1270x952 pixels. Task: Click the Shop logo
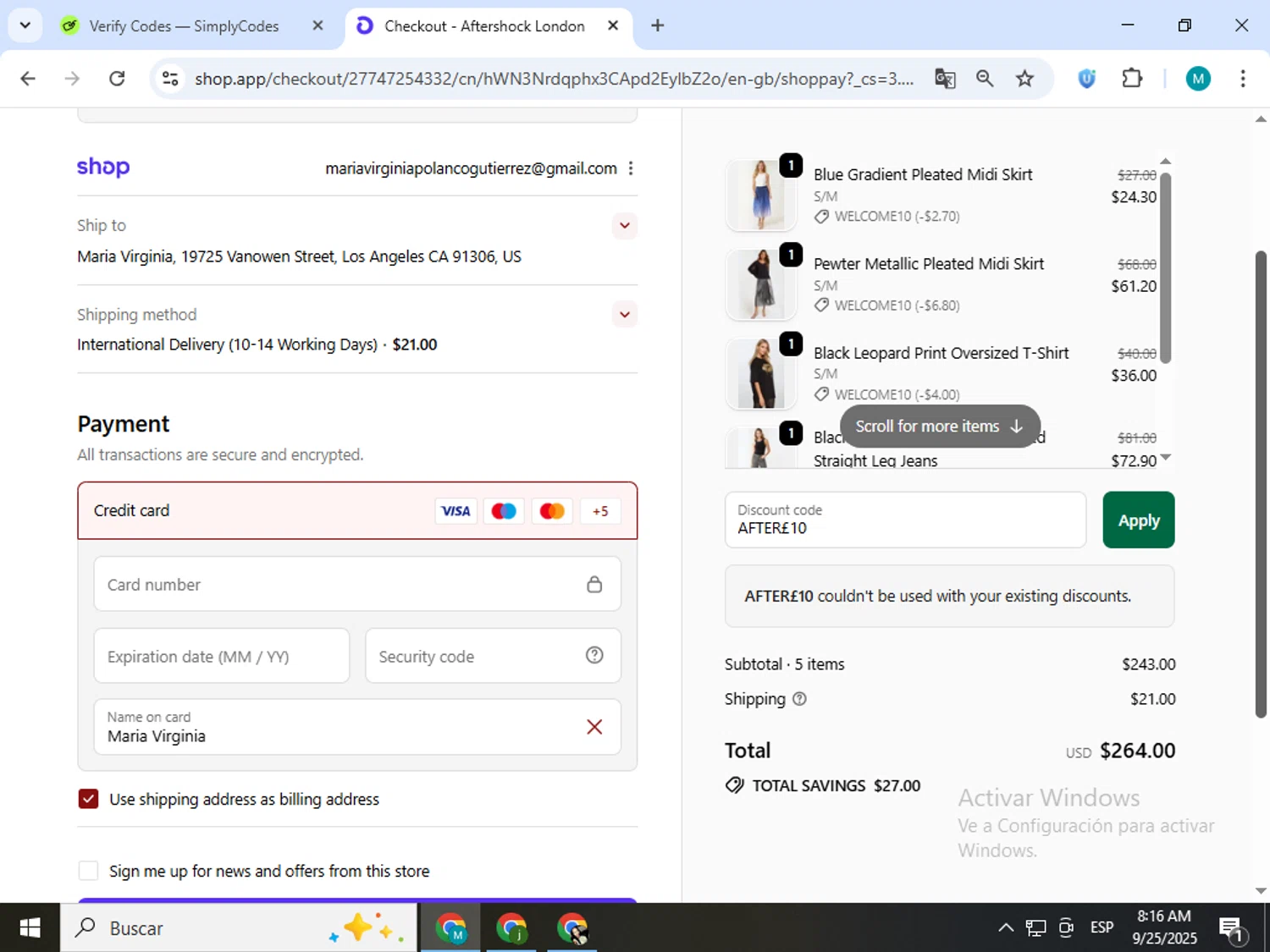pos(103,167)
